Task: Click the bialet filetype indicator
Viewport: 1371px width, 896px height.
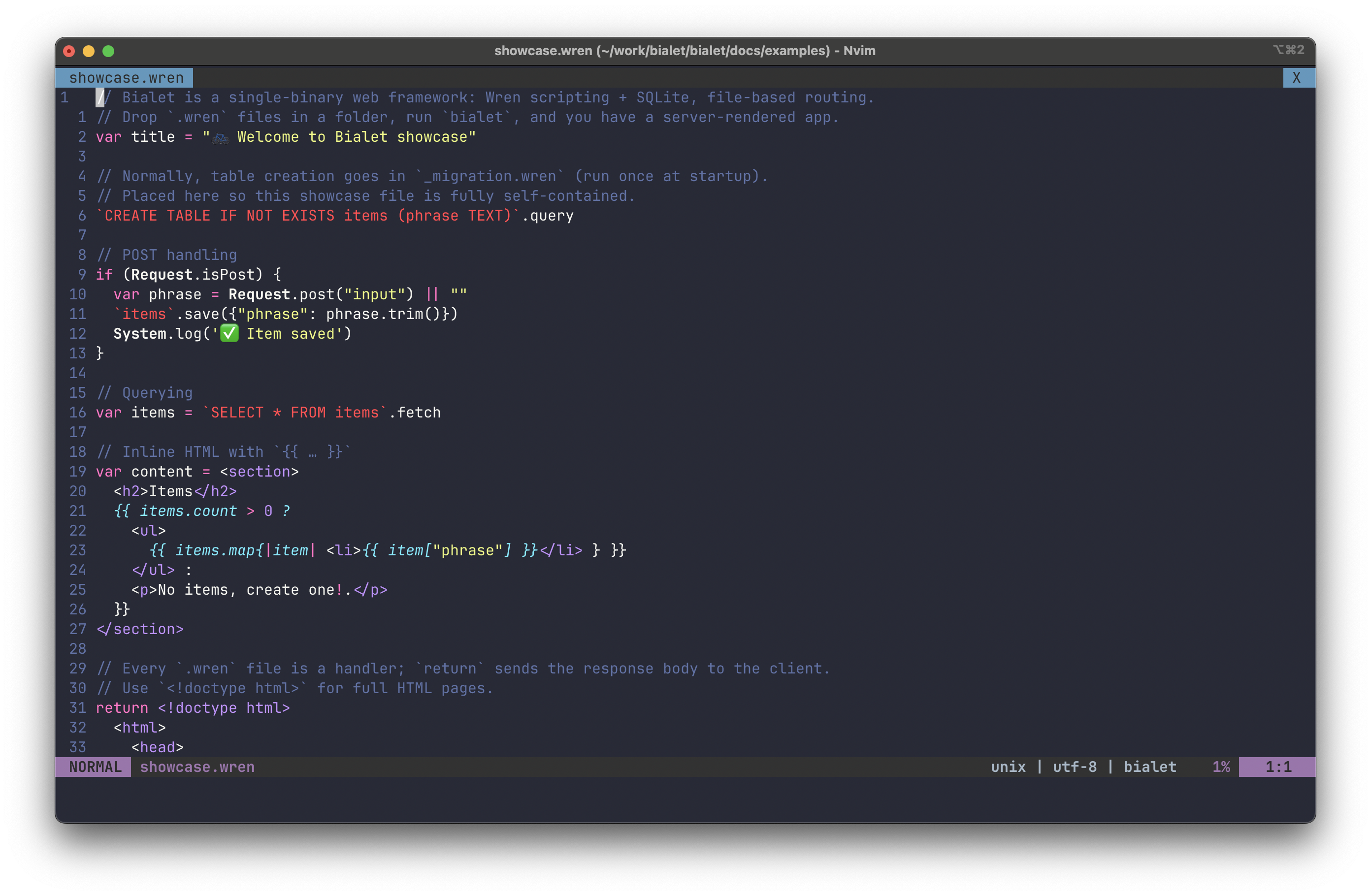Action: (x=1150, y=767)
